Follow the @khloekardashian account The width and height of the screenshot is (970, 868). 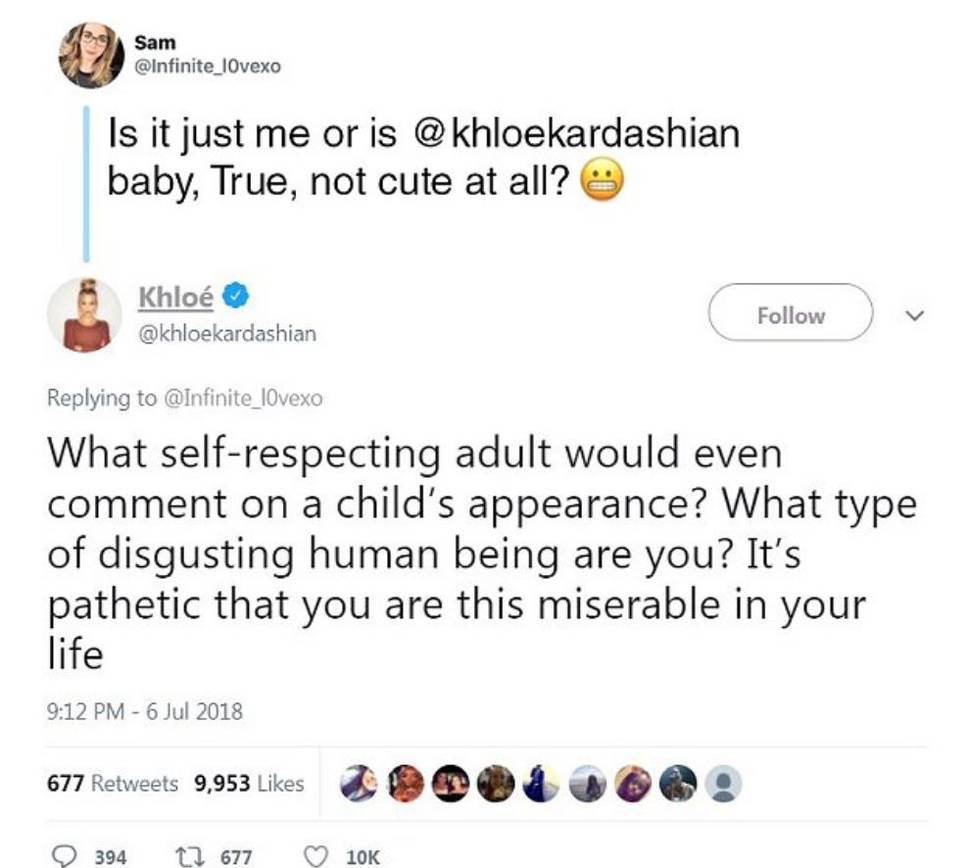click(790, 313)
